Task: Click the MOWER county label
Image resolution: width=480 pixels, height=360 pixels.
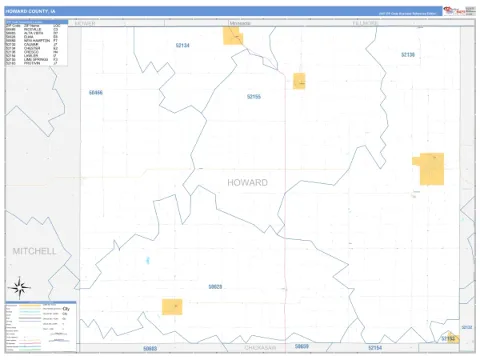Action: pyautogui.click(x=85, y=23)
